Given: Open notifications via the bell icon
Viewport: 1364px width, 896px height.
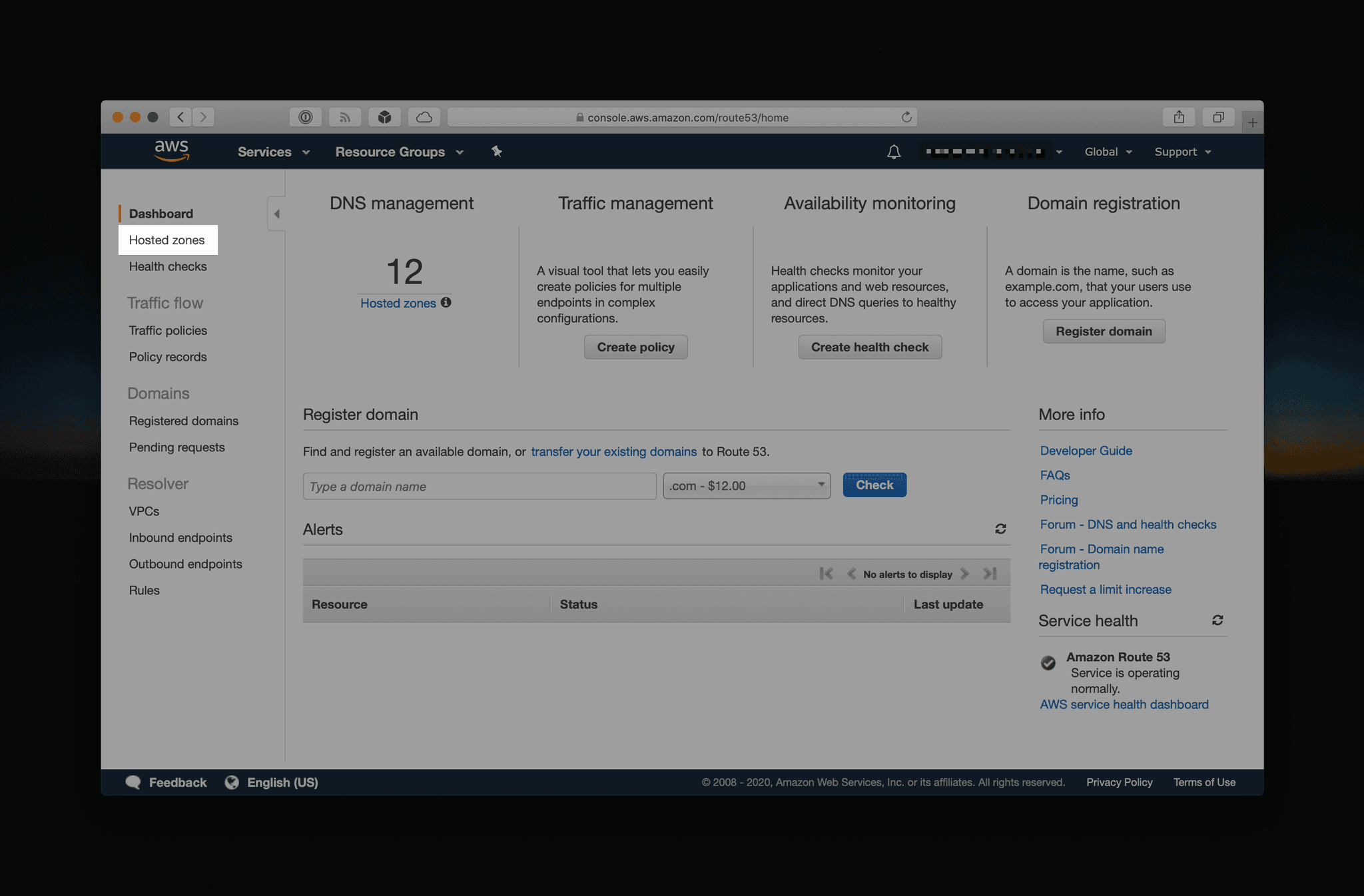Looking at the screenshot, I should pos(893,151).
